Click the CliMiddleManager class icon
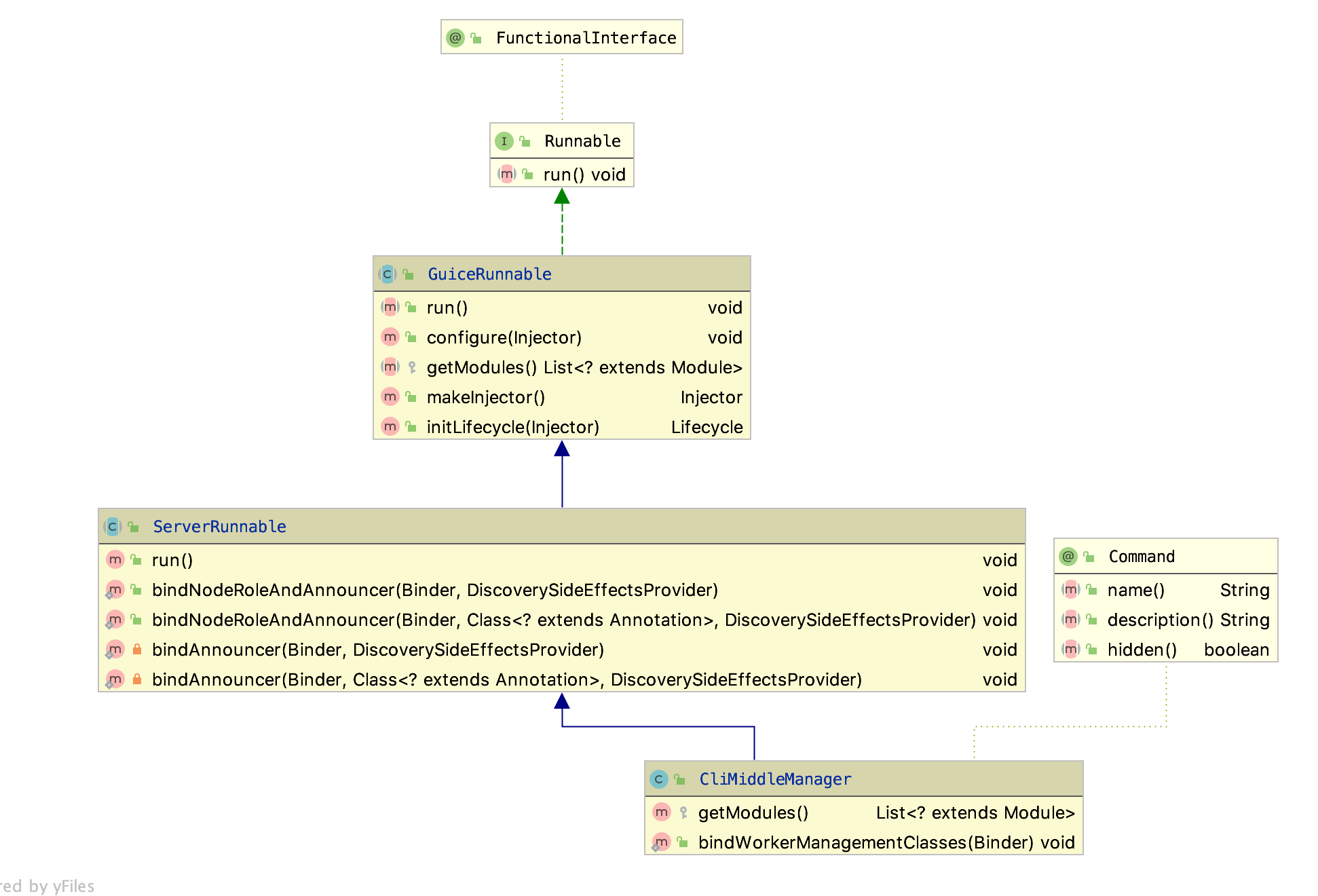This screenshot has width=1318, height=896. coord(658,779)
